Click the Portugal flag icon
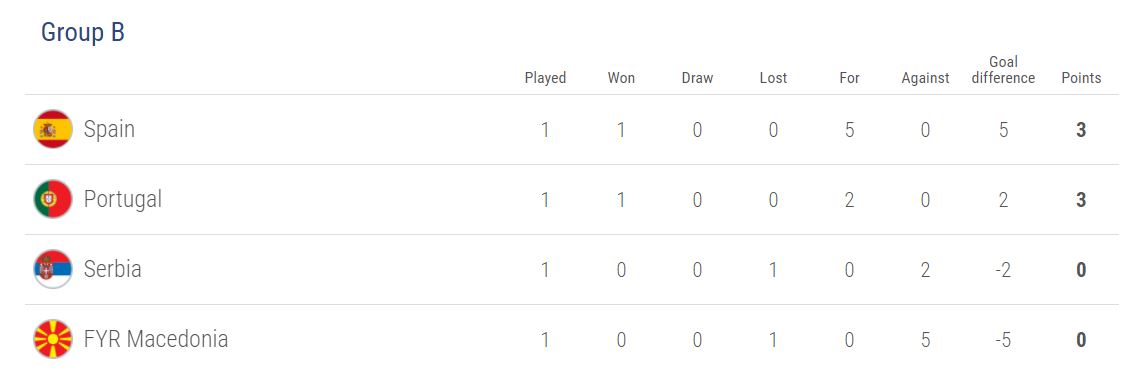This screenshot has height=375, width=1127. tap(52, 199)
